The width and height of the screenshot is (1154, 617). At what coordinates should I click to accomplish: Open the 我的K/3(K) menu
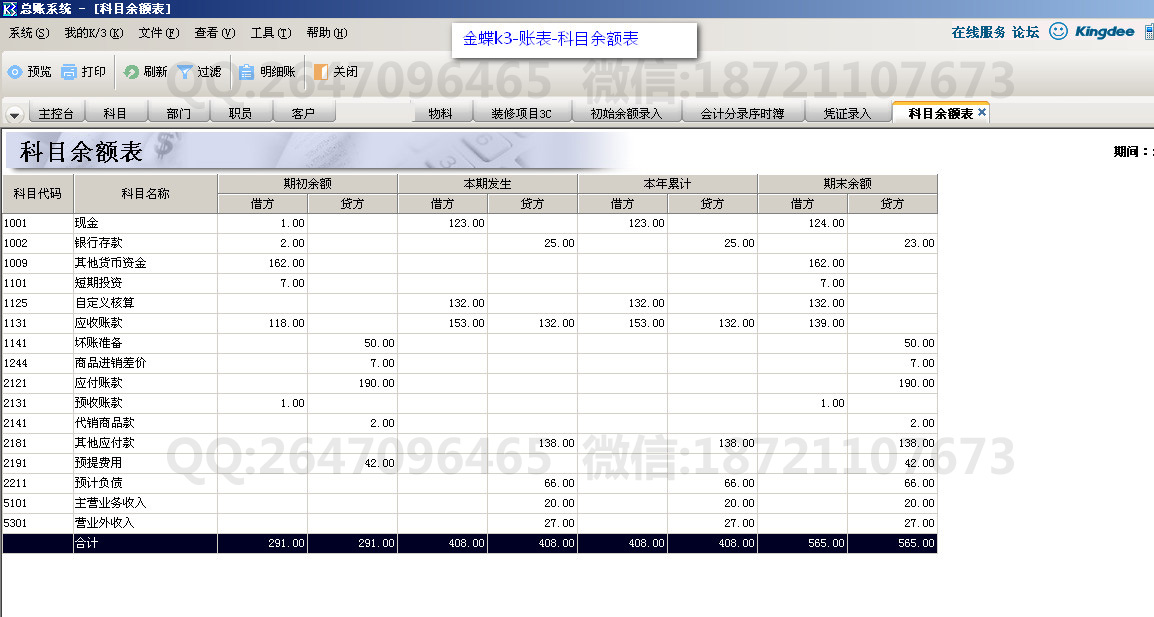coord(93,33)
